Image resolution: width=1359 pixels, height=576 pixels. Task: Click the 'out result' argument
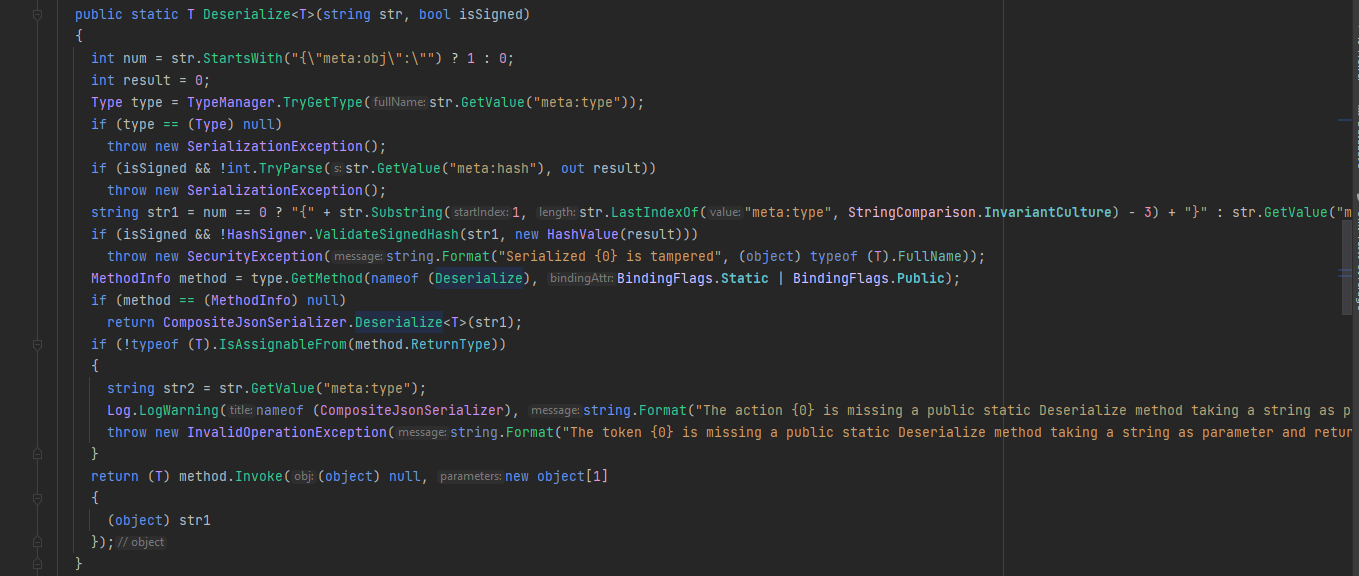pos(604,168)
